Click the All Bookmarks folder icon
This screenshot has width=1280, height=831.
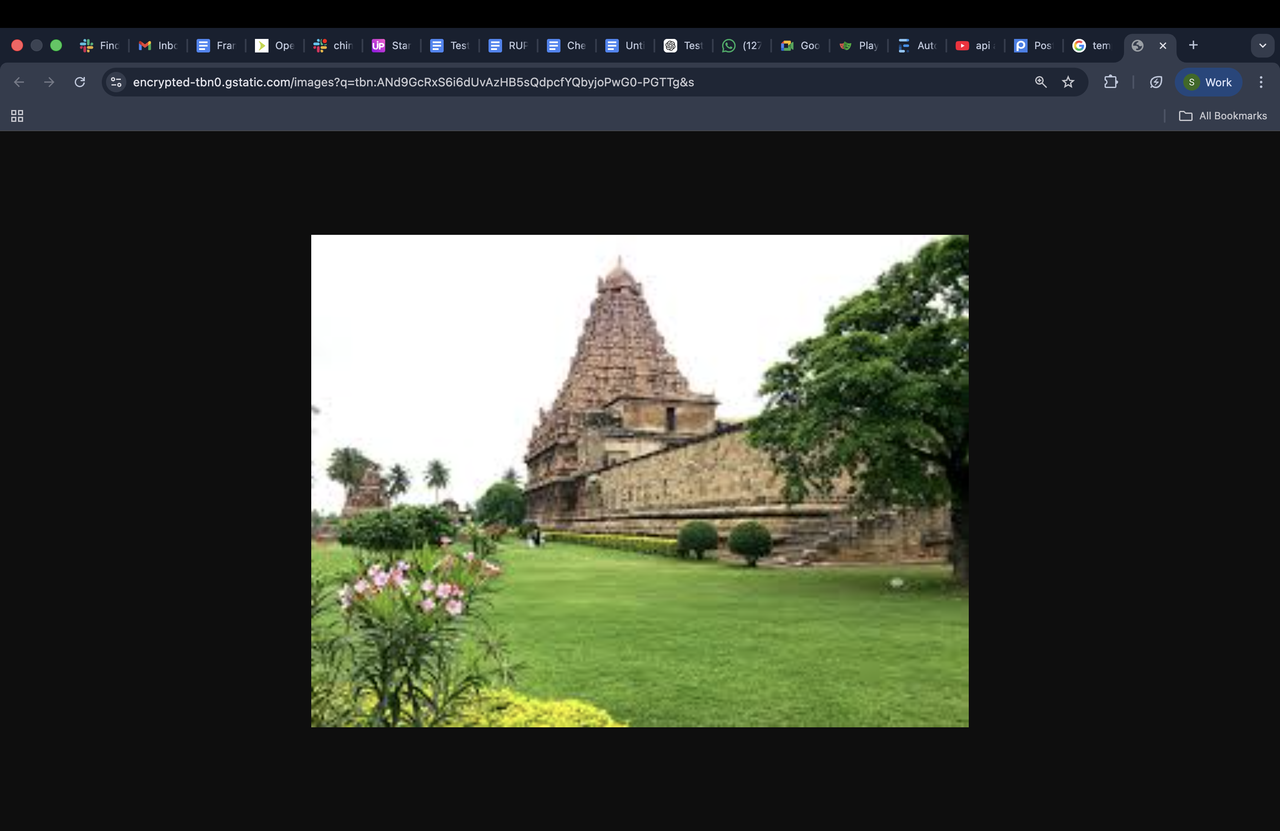point(1223,115)
